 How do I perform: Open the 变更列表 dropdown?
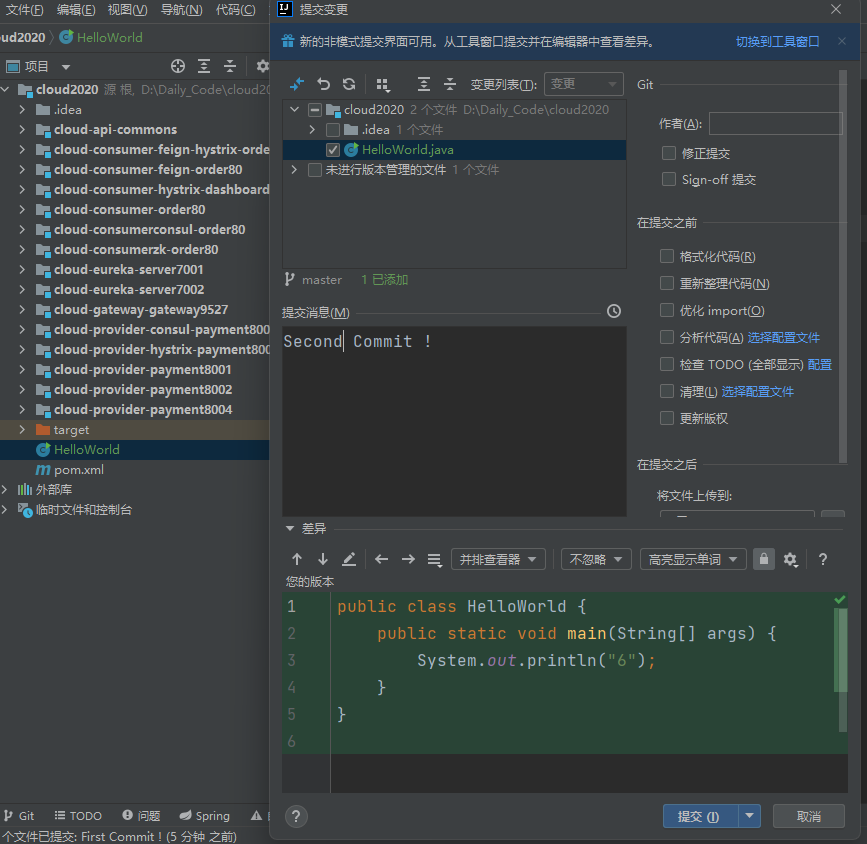[x=584, y=84]
